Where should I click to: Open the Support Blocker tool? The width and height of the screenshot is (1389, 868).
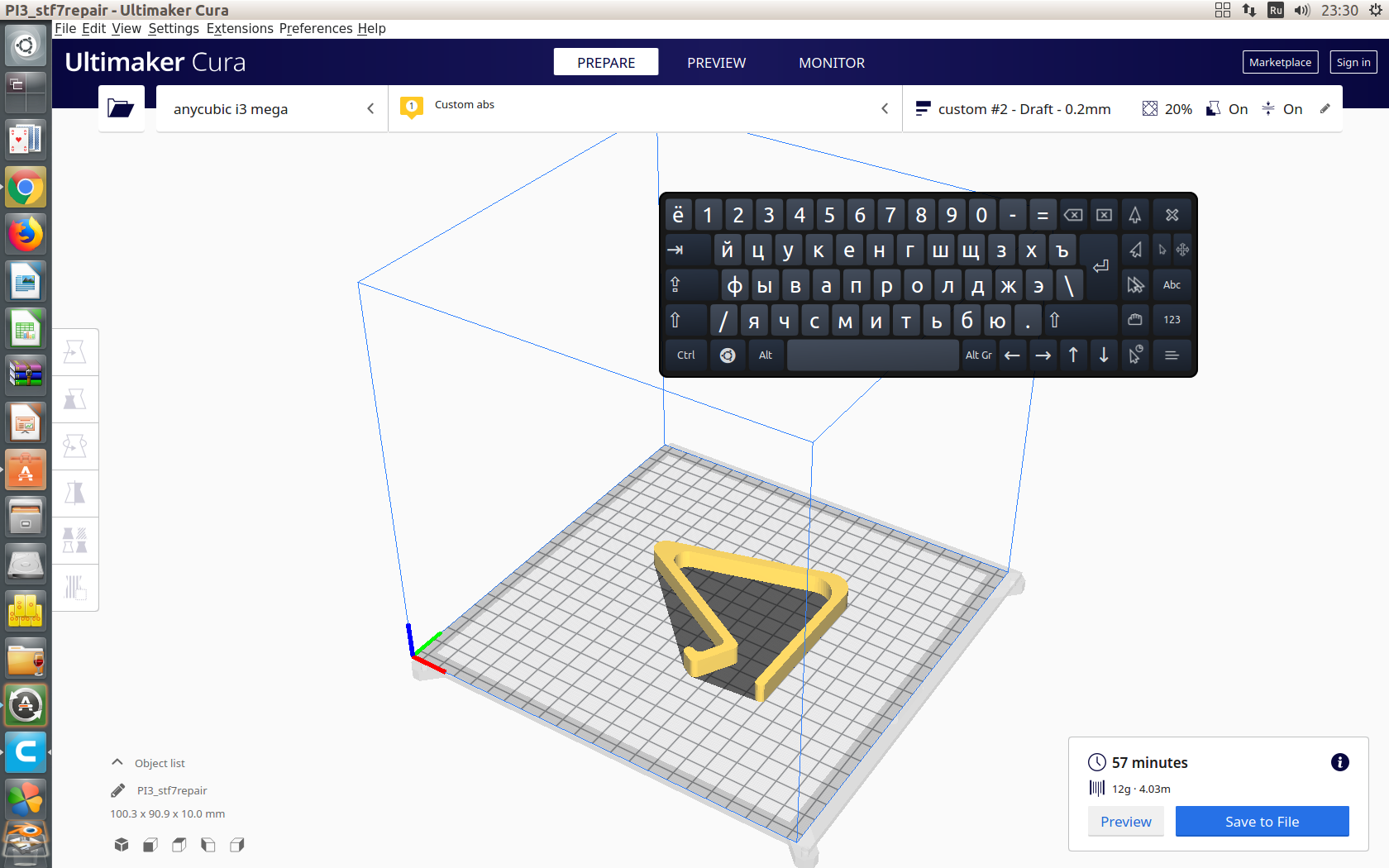click(x=75, y=588)
